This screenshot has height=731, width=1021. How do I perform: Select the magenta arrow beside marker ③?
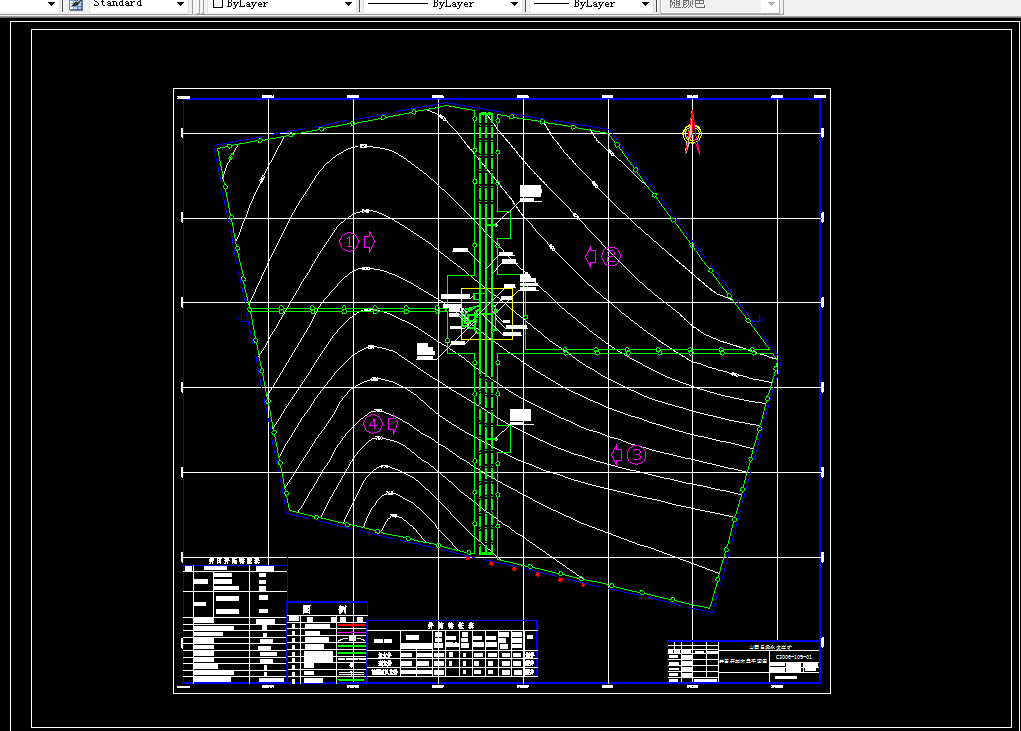pyautogui.click(x=617, y=455)
